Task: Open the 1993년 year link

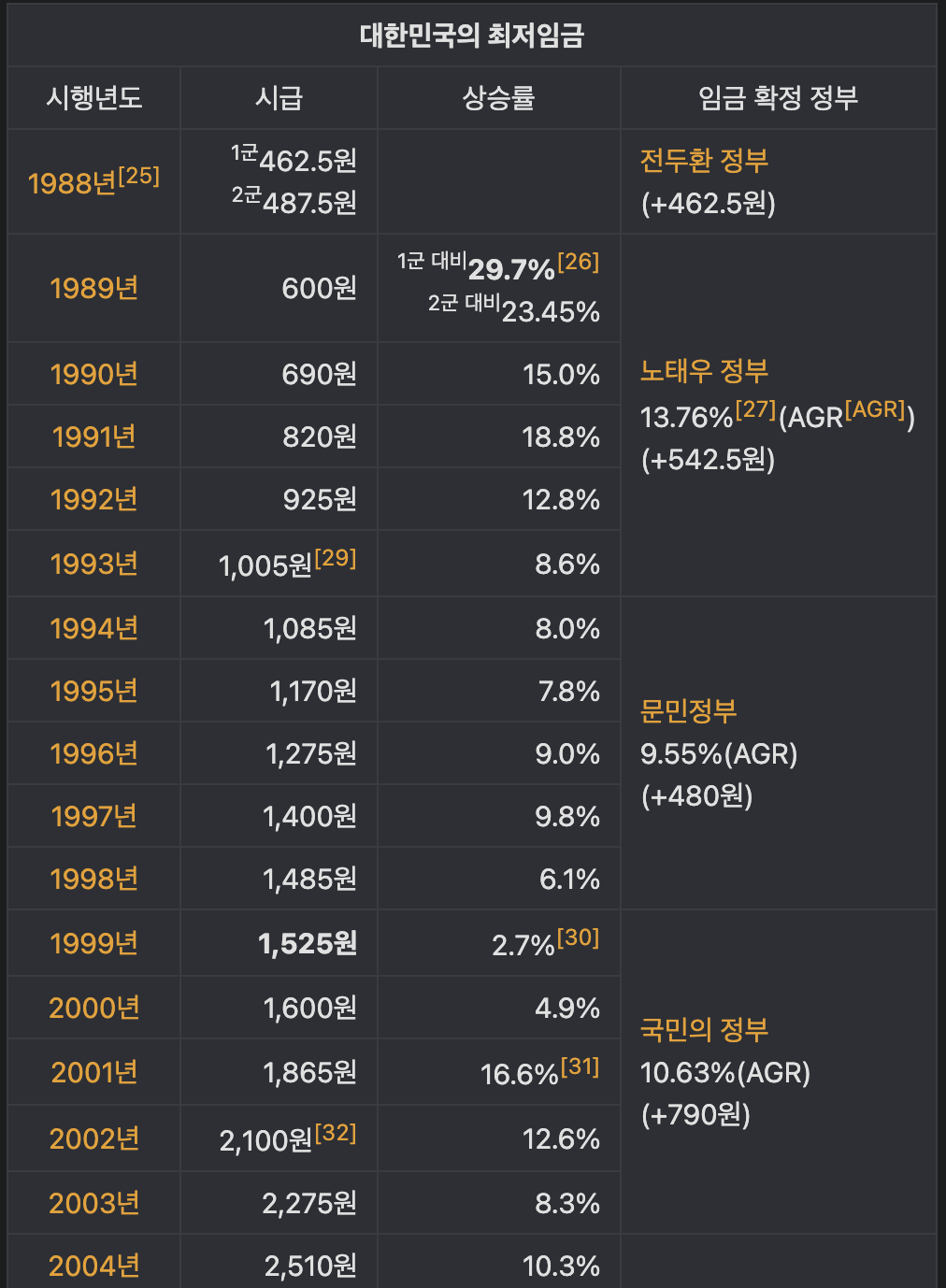Action: tap(94, 564)
